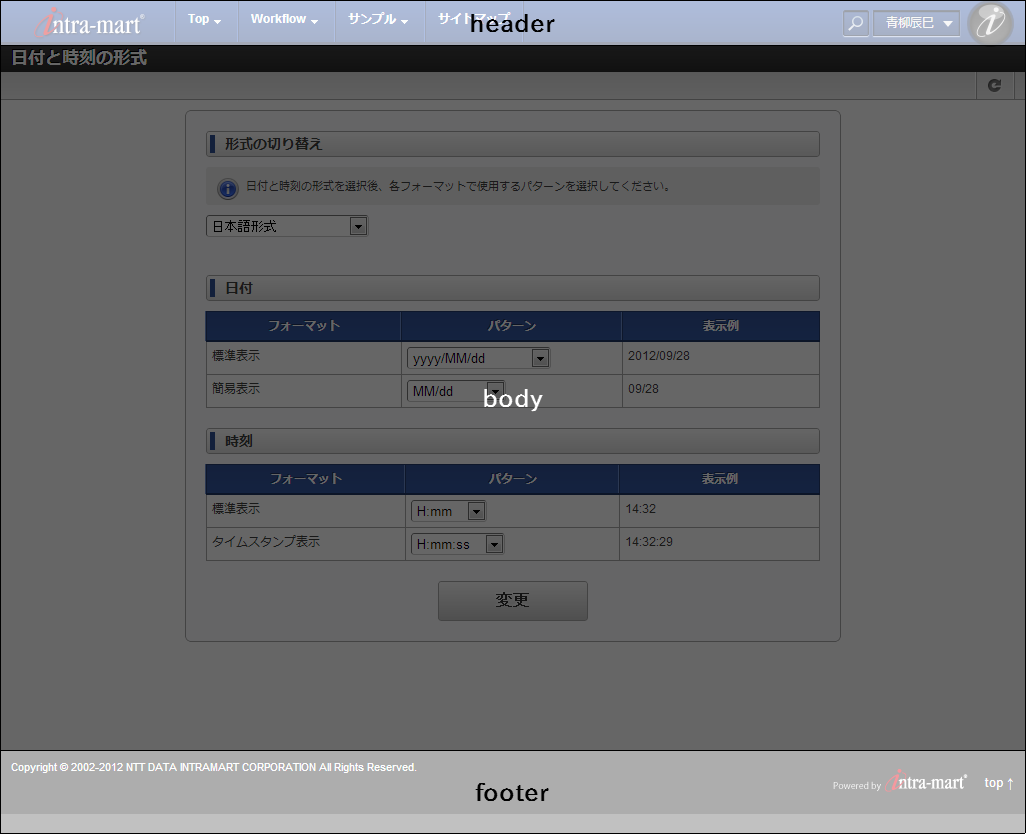
Task: Click the blue info icon beside instructions
Action: click(x=228, y=188)
